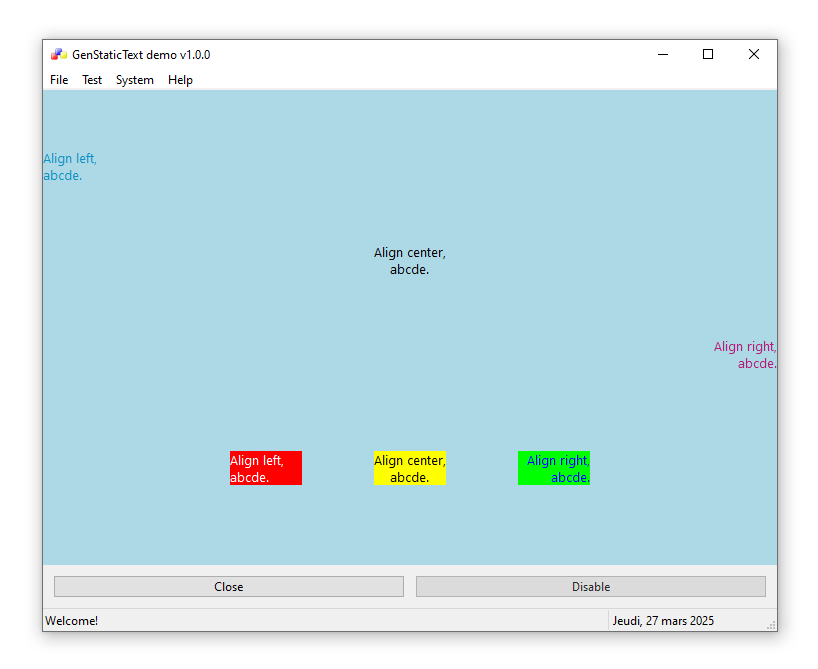
Task: Minimize the GenStaticText demo window
Action: [x=662, y=55]
